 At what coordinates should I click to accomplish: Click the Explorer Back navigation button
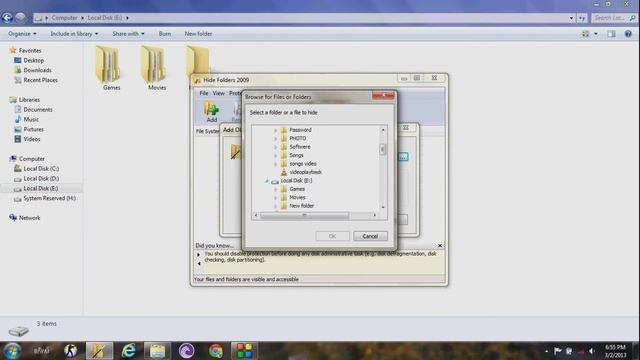pos(7,18)
